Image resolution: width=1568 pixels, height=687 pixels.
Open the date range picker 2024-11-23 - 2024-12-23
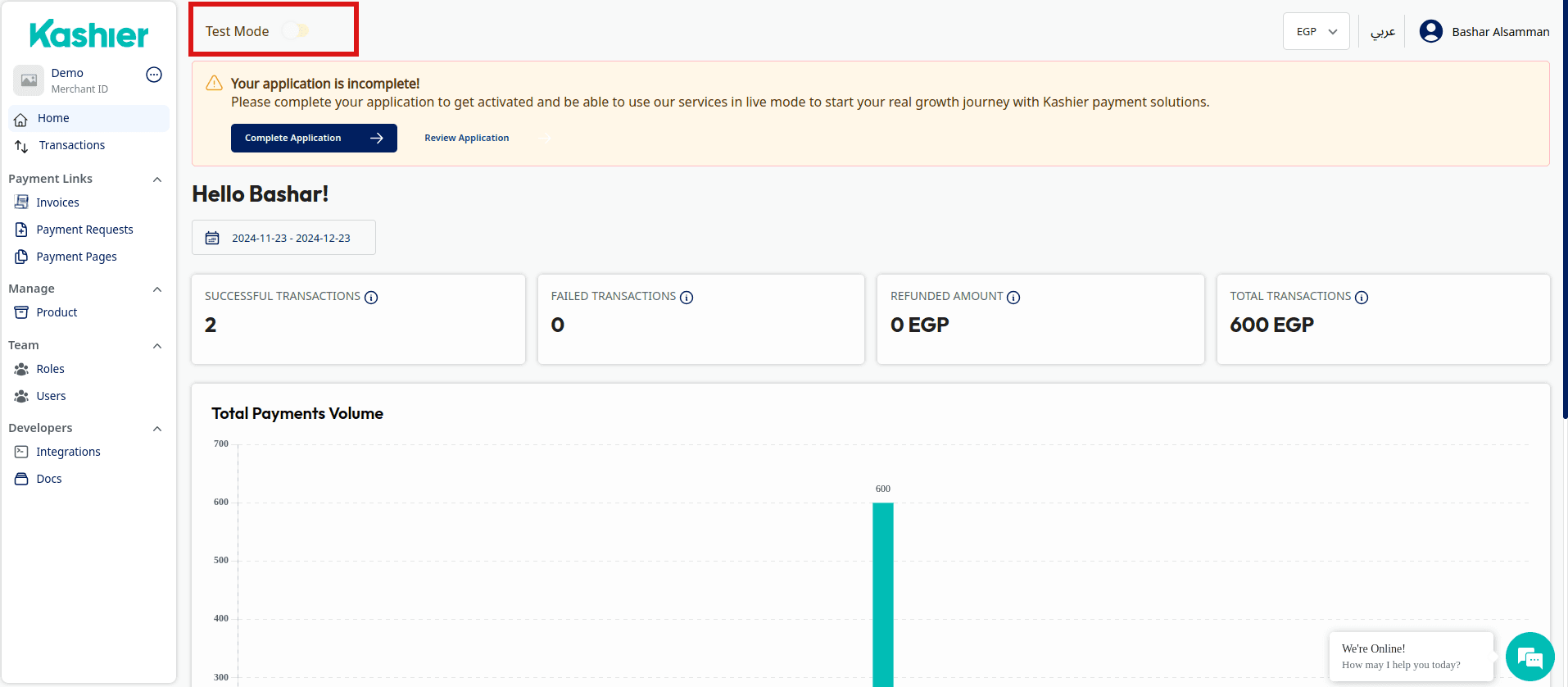click(x=283, y=238)
